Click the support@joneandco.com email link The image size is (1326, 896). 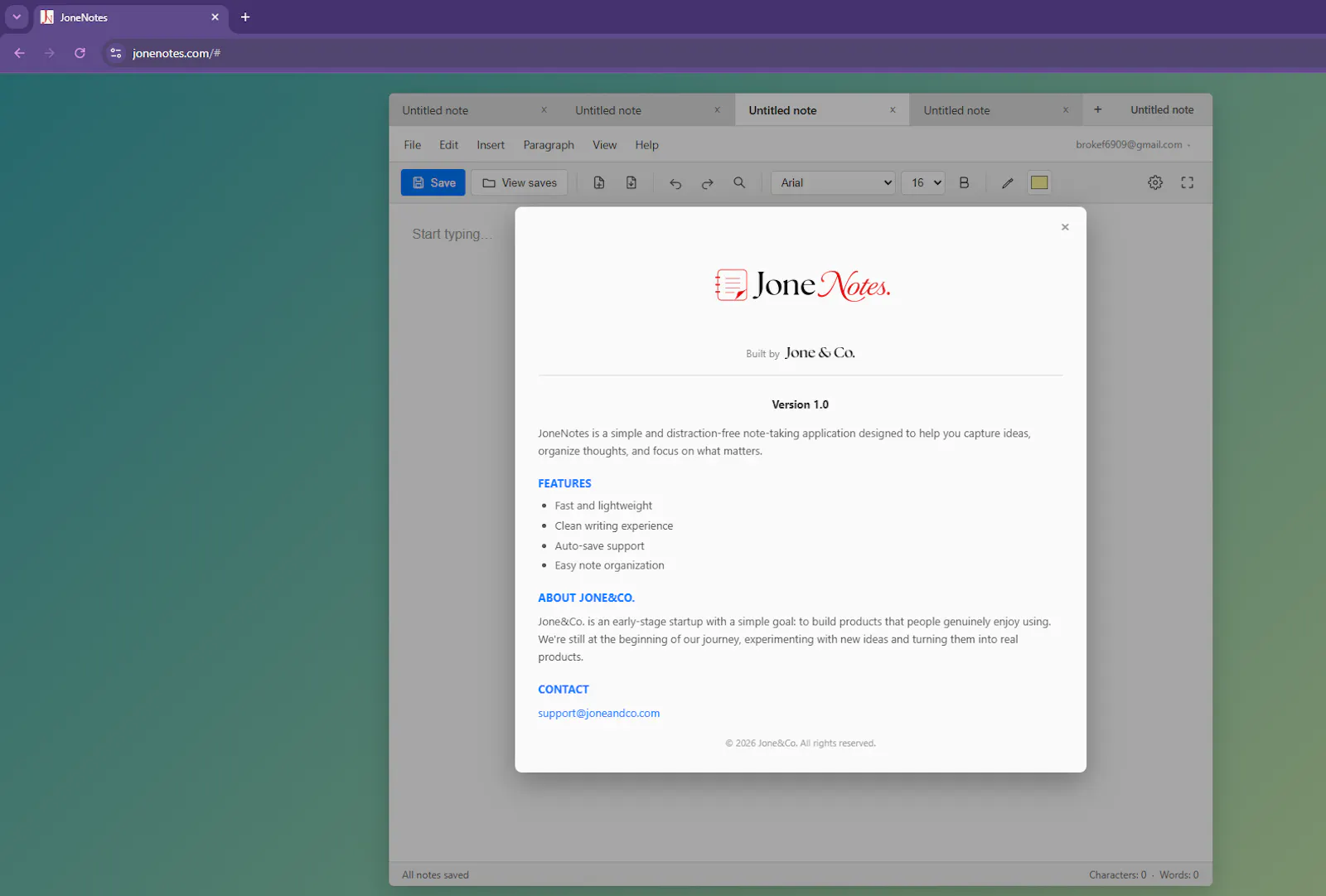coord(599,713)
